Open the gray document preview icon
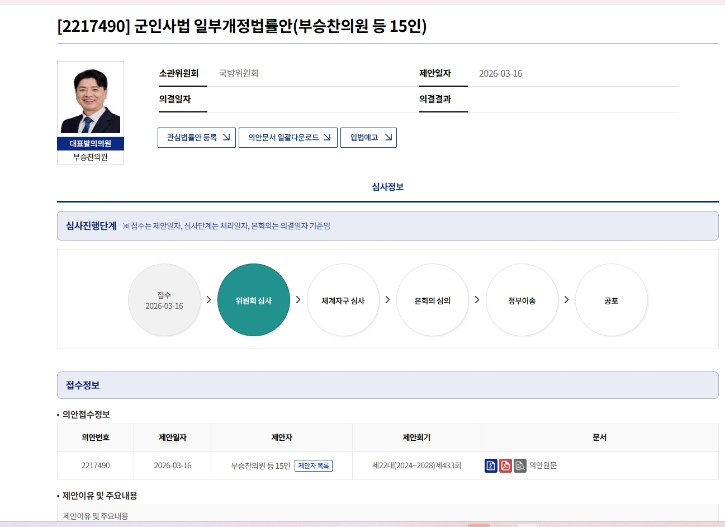Image resolution: width=725 pixels, height=527 pixels. click(x=520, y=466)
